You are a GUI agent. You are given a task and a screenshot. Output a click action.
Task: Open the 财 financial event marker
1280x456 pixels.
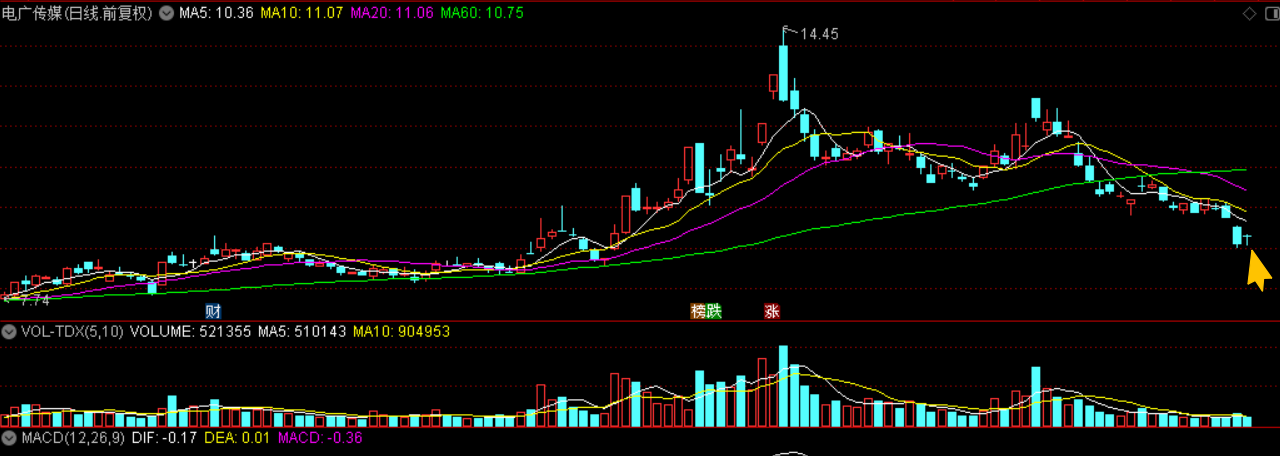point(213,311)
